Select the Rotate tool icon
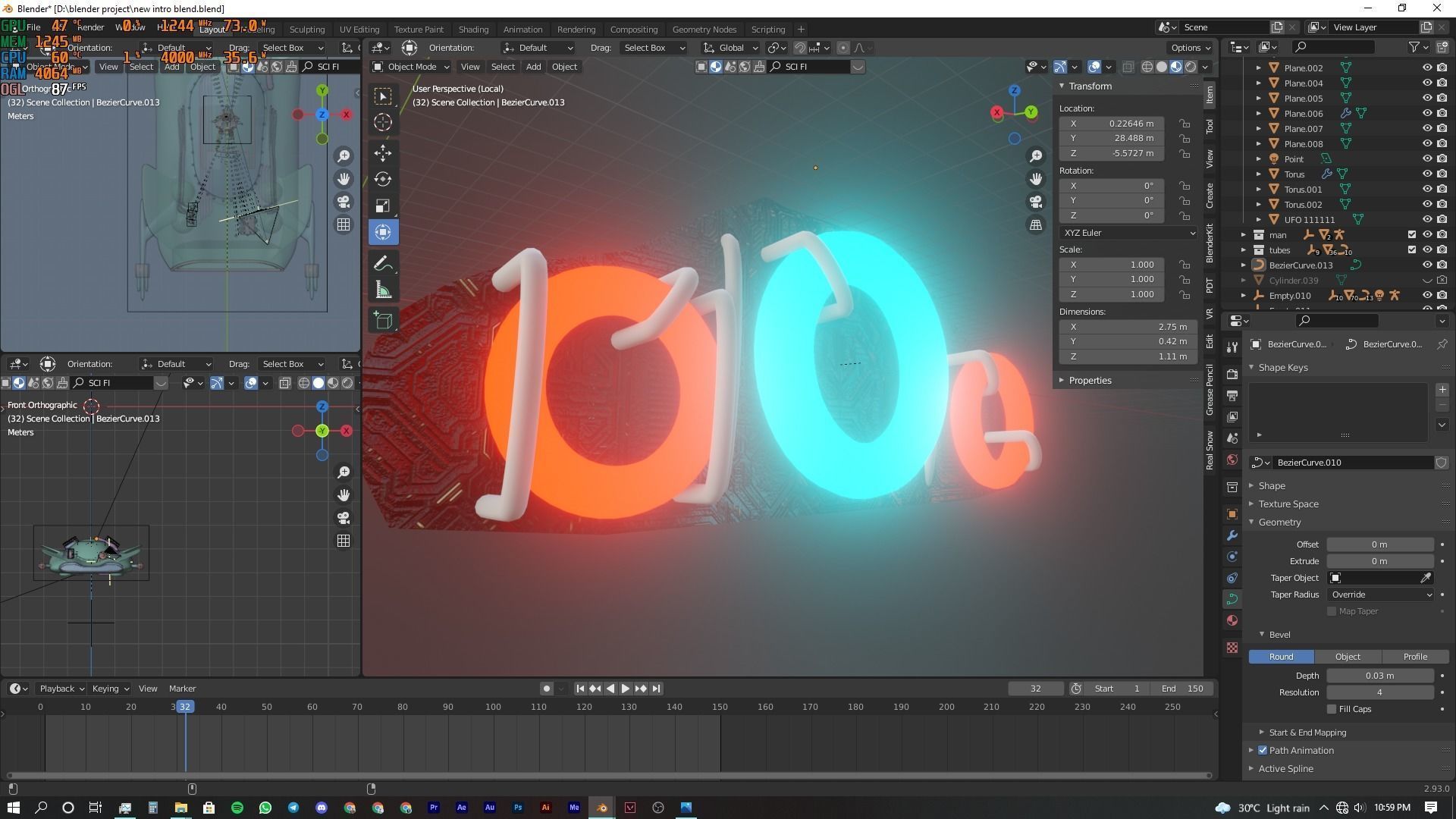 [383, 180]
